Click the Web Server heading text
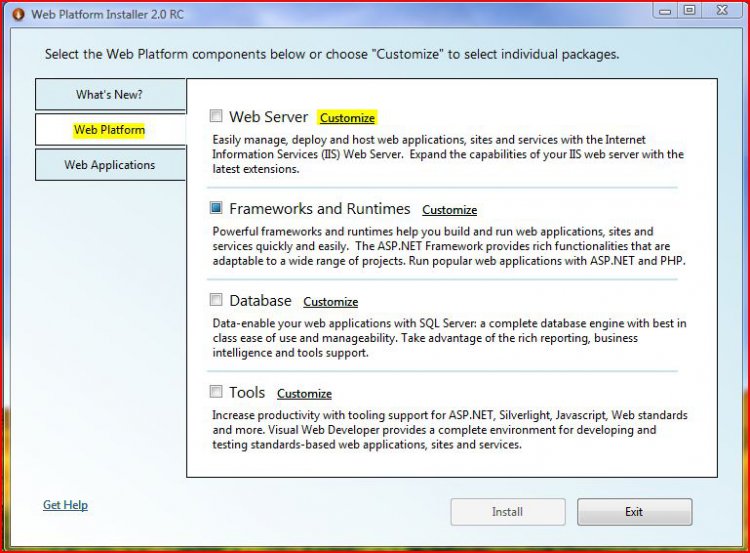 tap(268, 117)
